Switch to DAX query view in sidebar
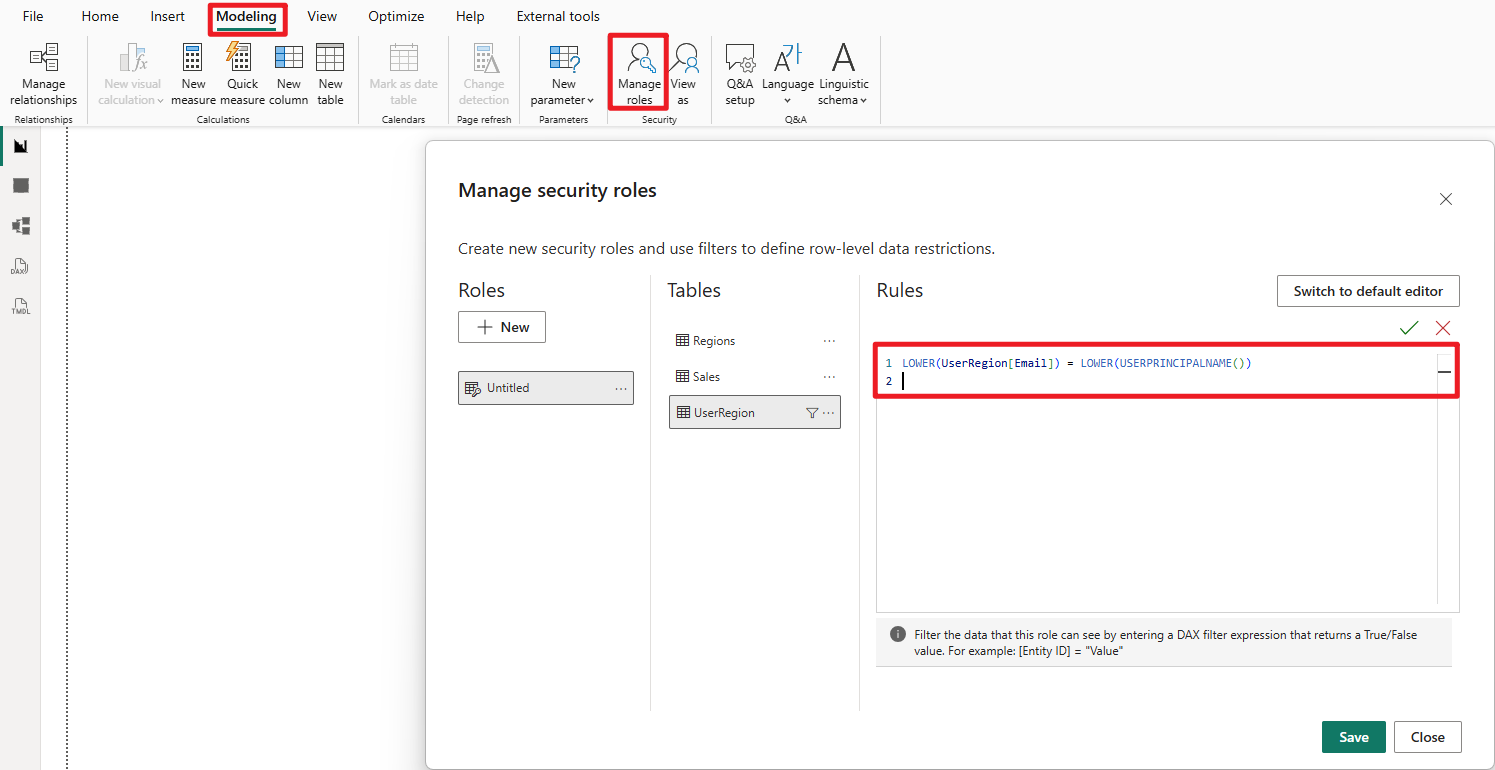The width and height of the screenshot is (1495, 770). click(x=20, y=267)
